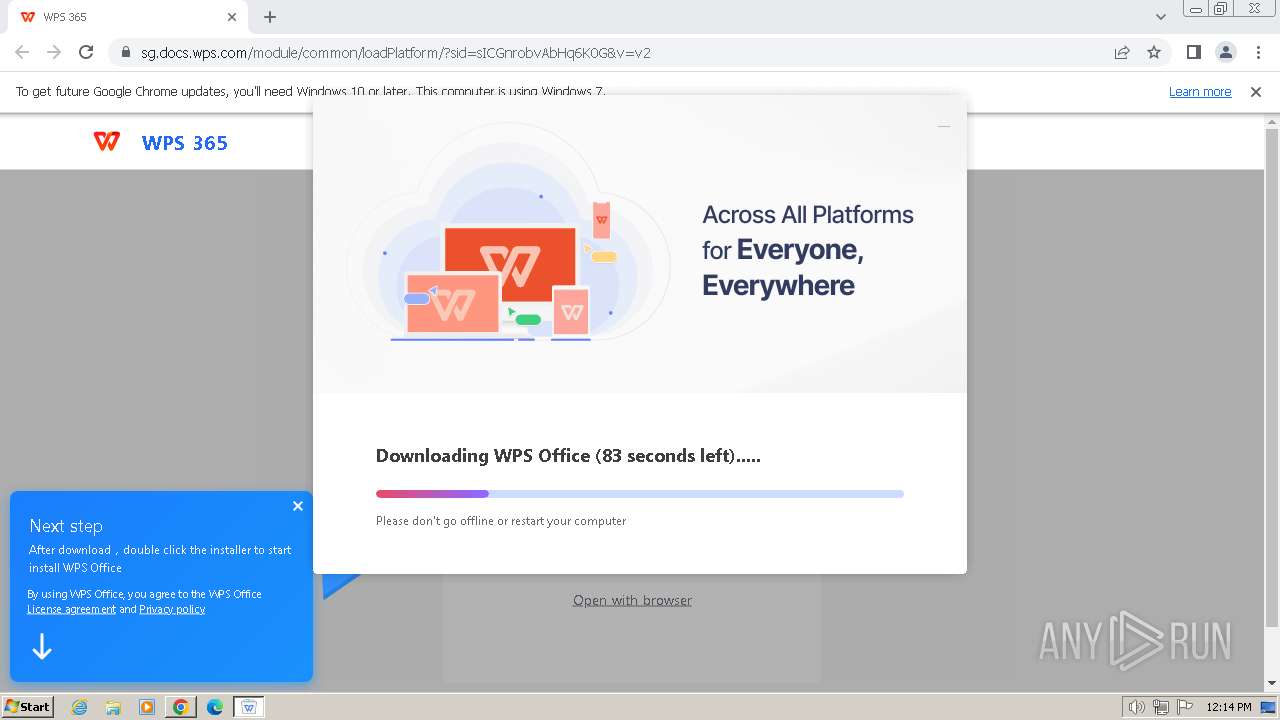1280x720 pixels.
Task: Click the down arrow in Next step popup
Action: point(42,647)
